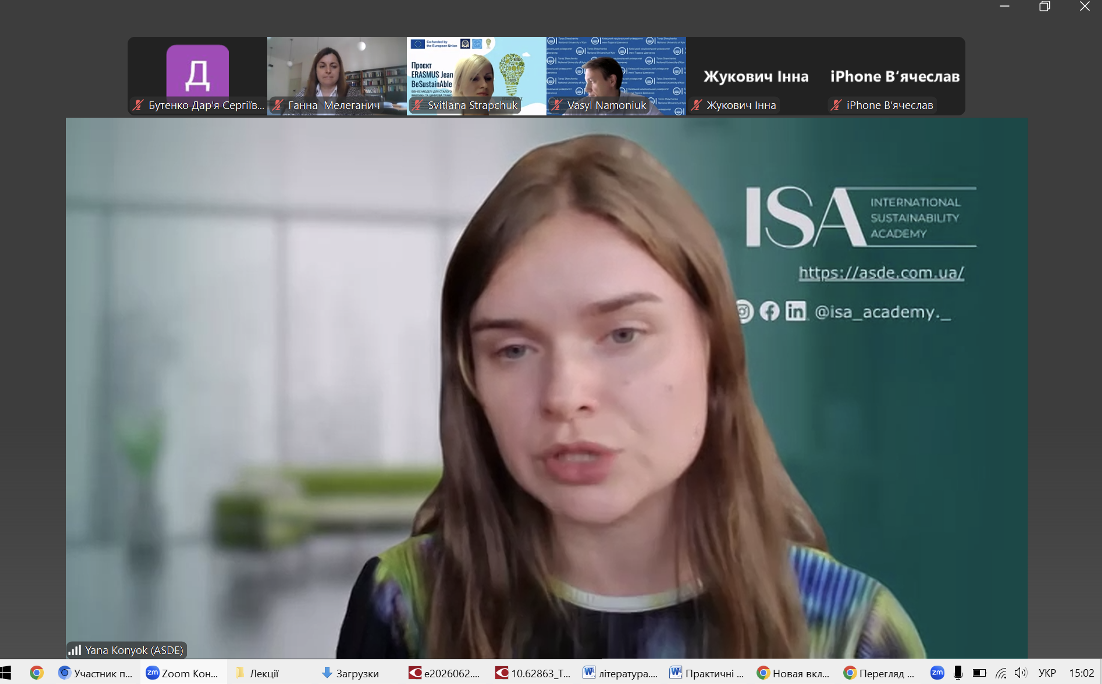Switch to the Chrome window 'Участник п...'
The image size is (1102, 684).
pyautogui.click(x=96, y=673)
